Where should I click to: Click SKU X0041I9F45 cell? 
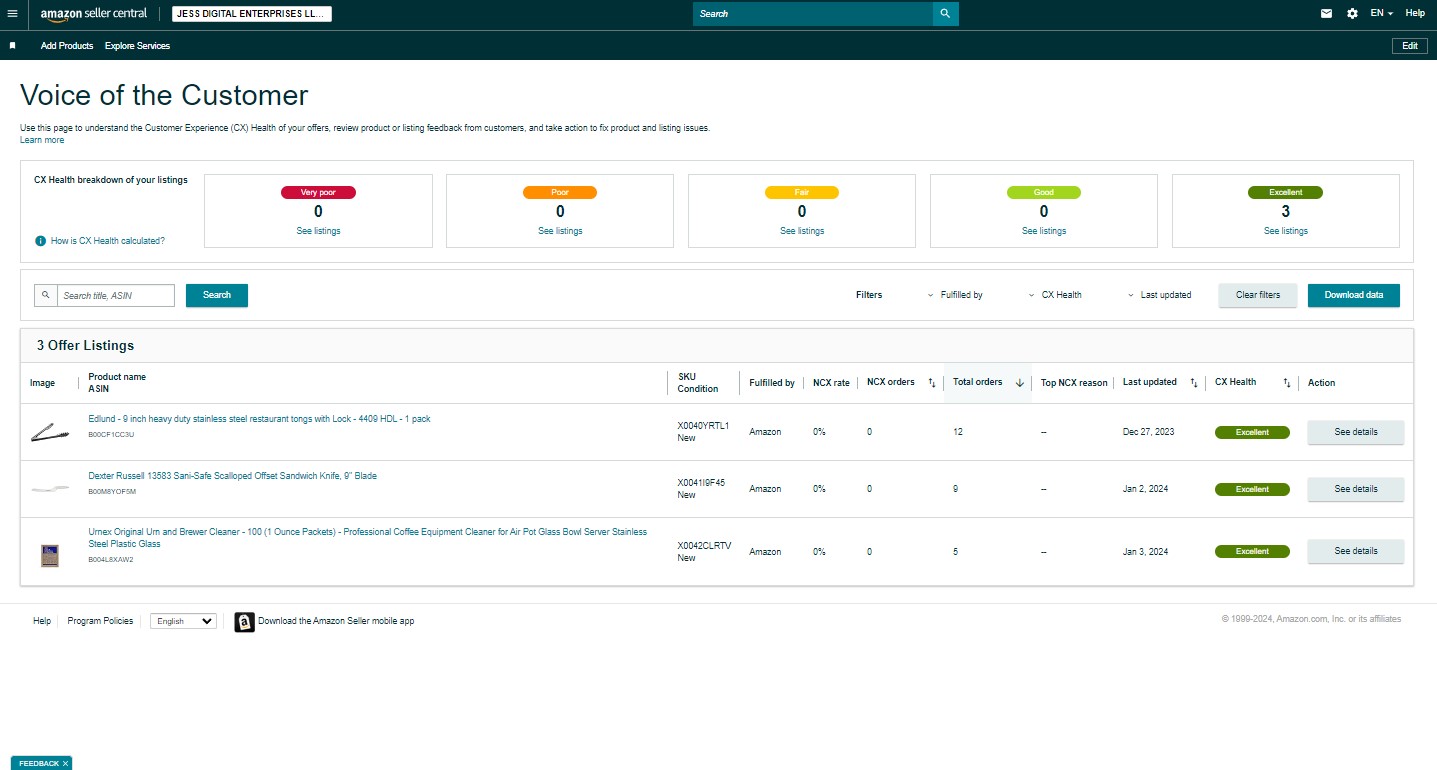[701, 483]
